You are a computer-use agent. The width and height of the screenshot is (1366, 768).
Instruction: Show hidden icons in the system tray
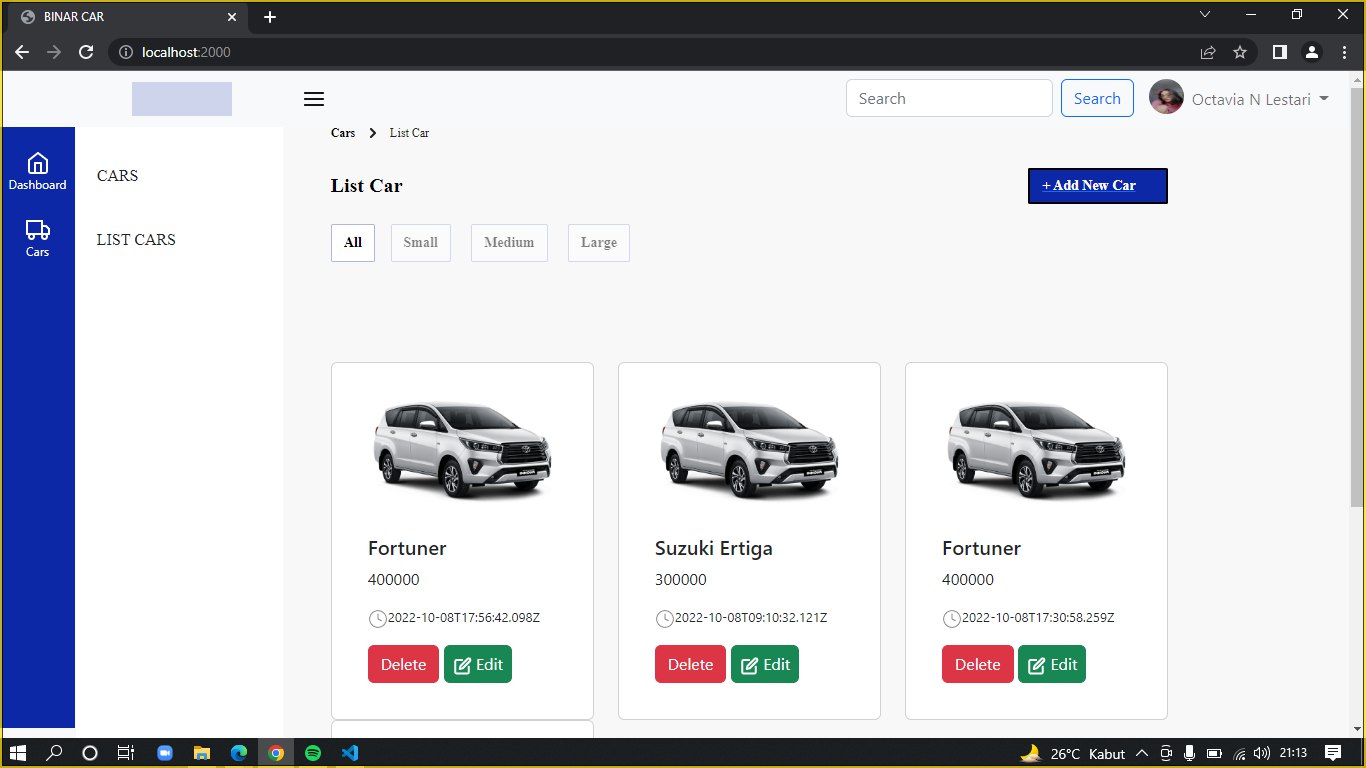[1141, 753]
